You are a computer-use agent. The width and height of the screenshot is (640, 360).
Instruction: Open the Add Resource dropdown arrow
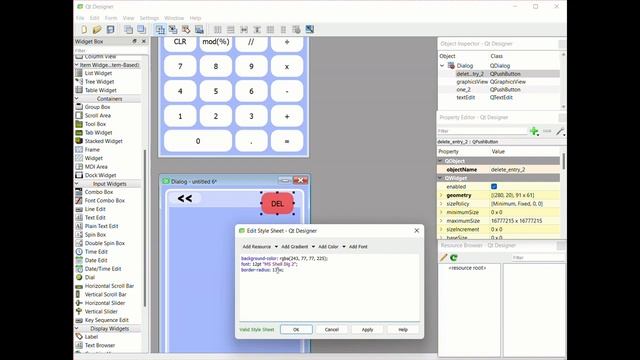coord(276,247)
